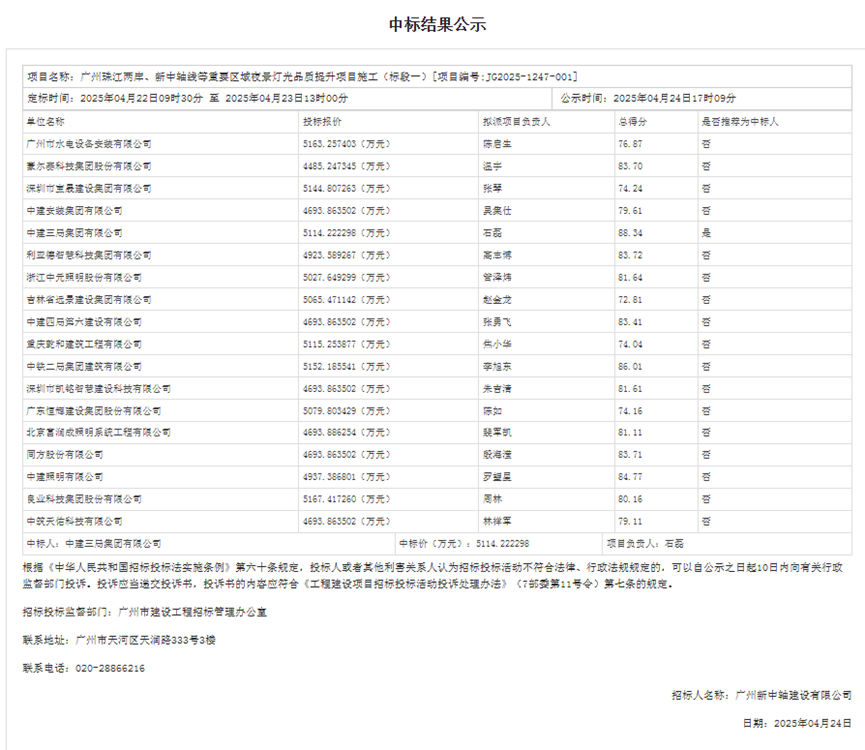Click the 是 recommendation cell for 中建三局
Viewport: 865px width, 750px height.
pyautogui.click(x=707, y=232)
